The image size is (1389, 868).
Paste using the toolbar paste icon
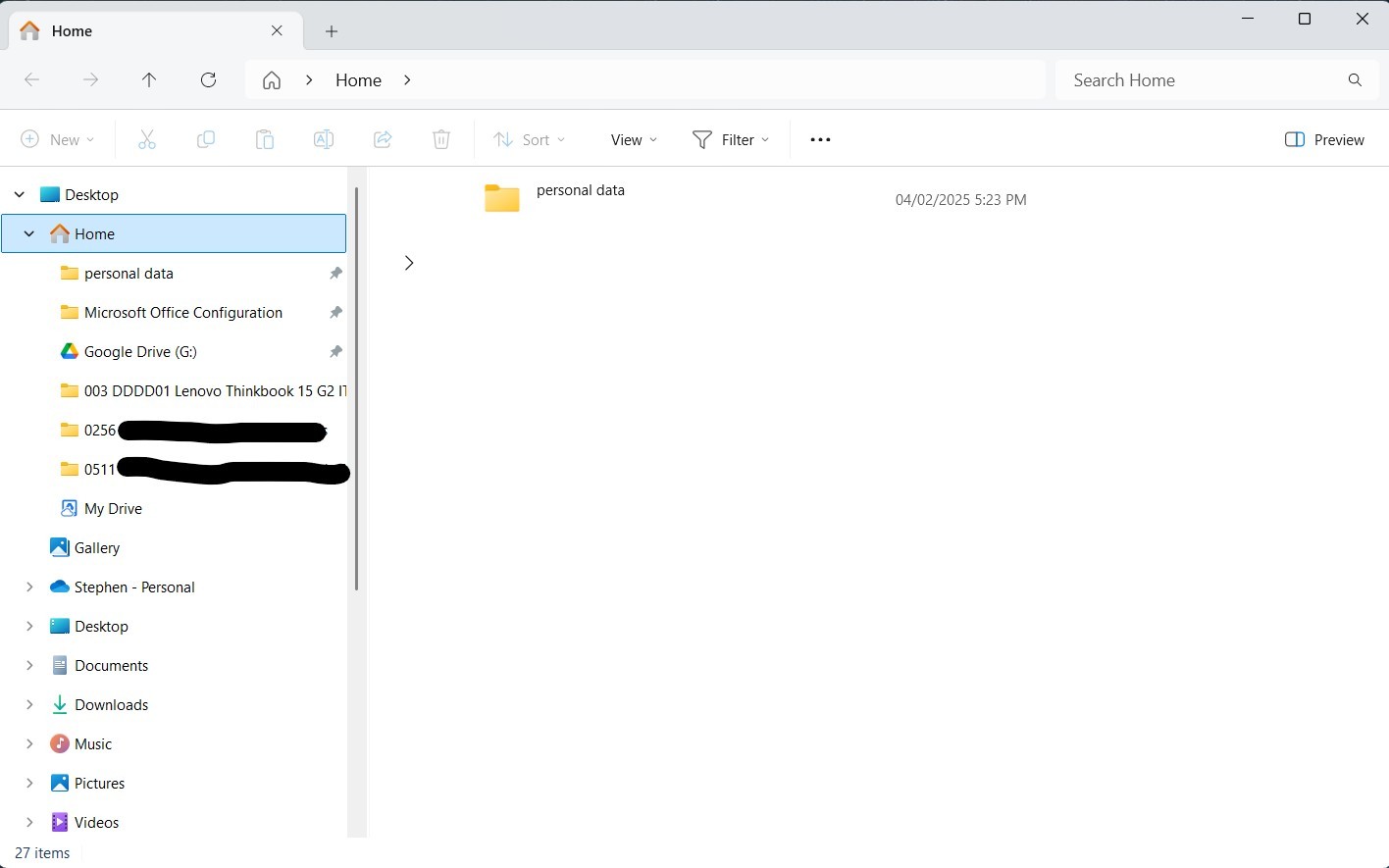coord(265,138)
